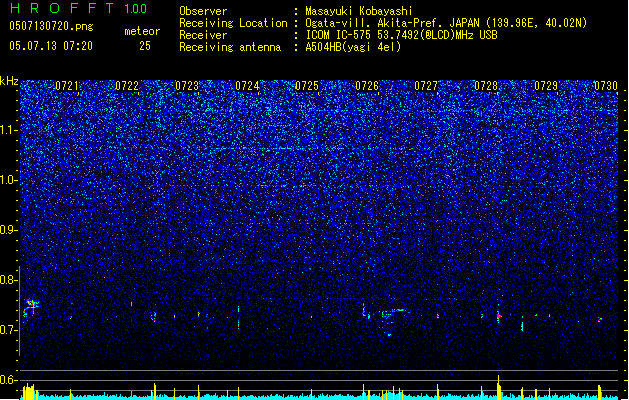Click the tallest yellow power spike at 0728
Viewport: 629px width, 400px height.
pyautogui.click(x=499, y=387)
